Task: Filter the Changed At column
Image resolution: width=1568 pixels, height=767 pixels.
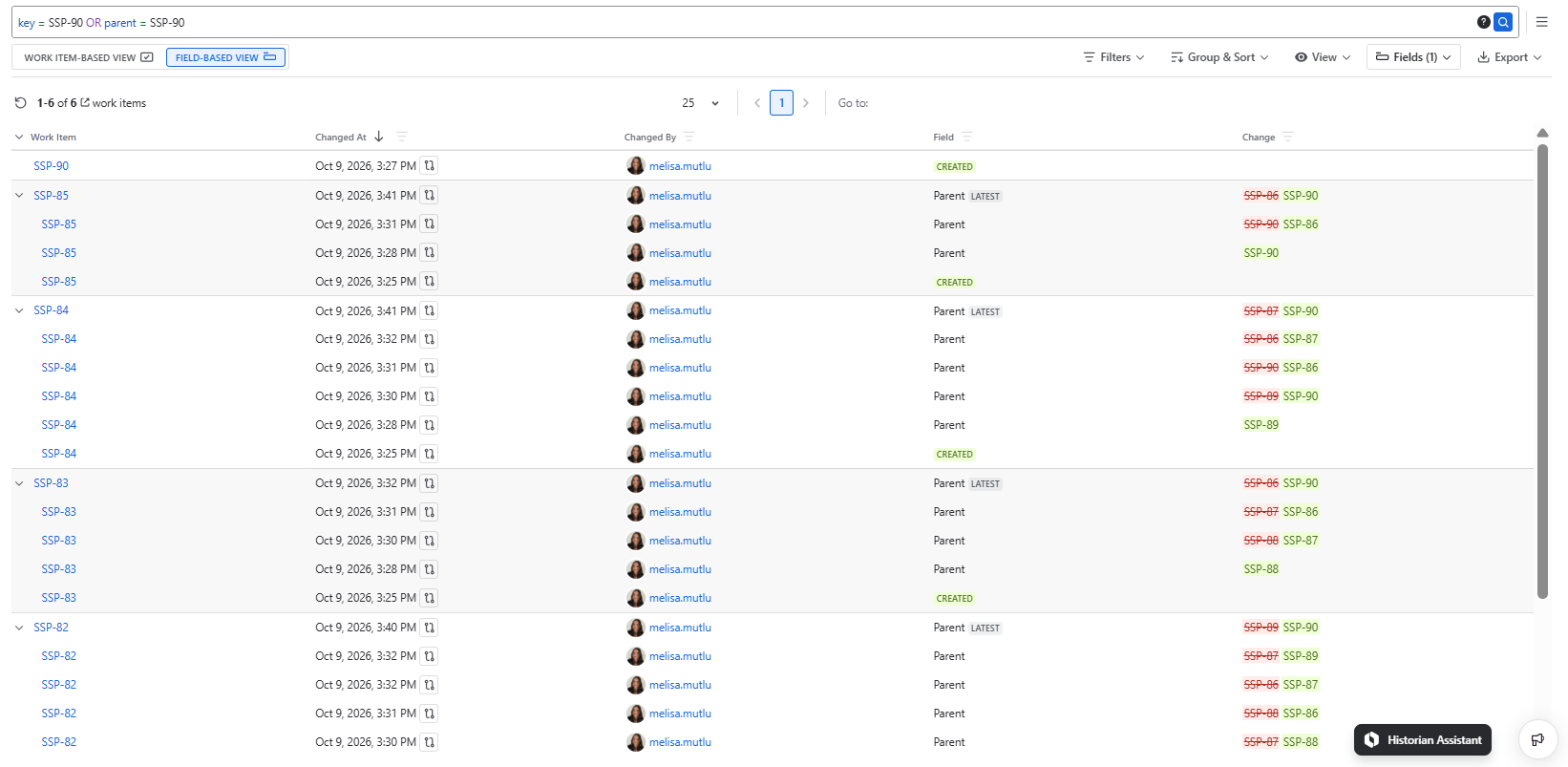Action: click(401, 137)
